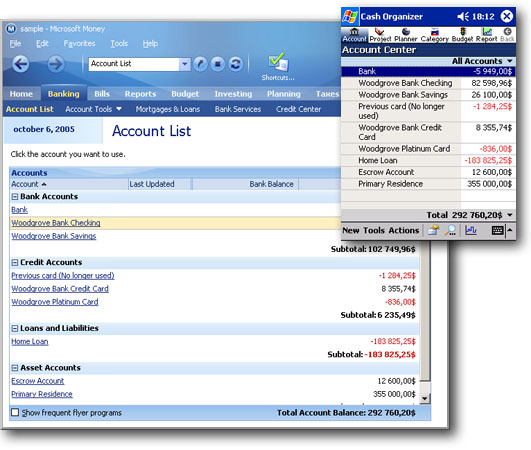Image resolution: width=531 pixels, height=450 pixels.
Task: Switch to the Planning tab
Action: 283,94
